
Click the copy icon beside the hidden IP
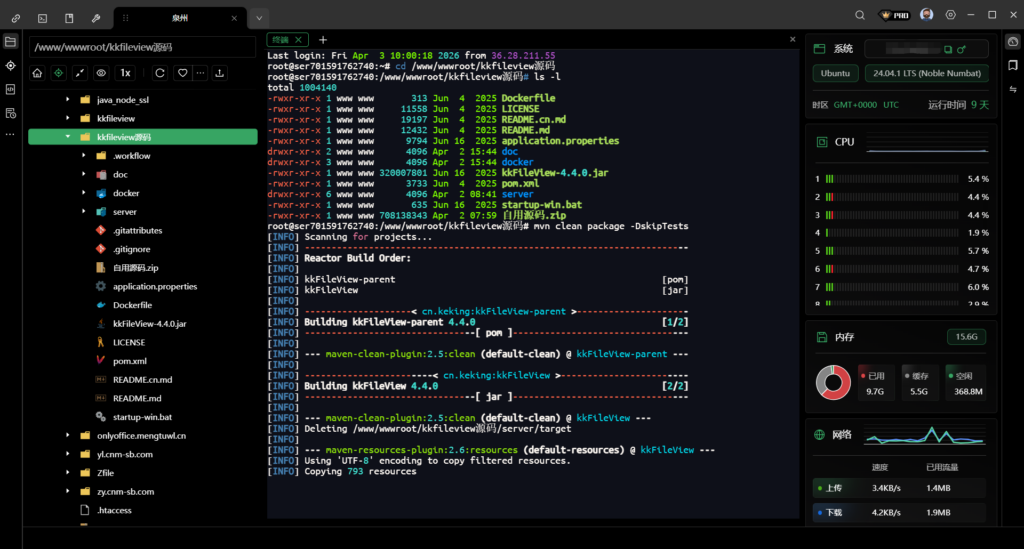click(947, 48)
